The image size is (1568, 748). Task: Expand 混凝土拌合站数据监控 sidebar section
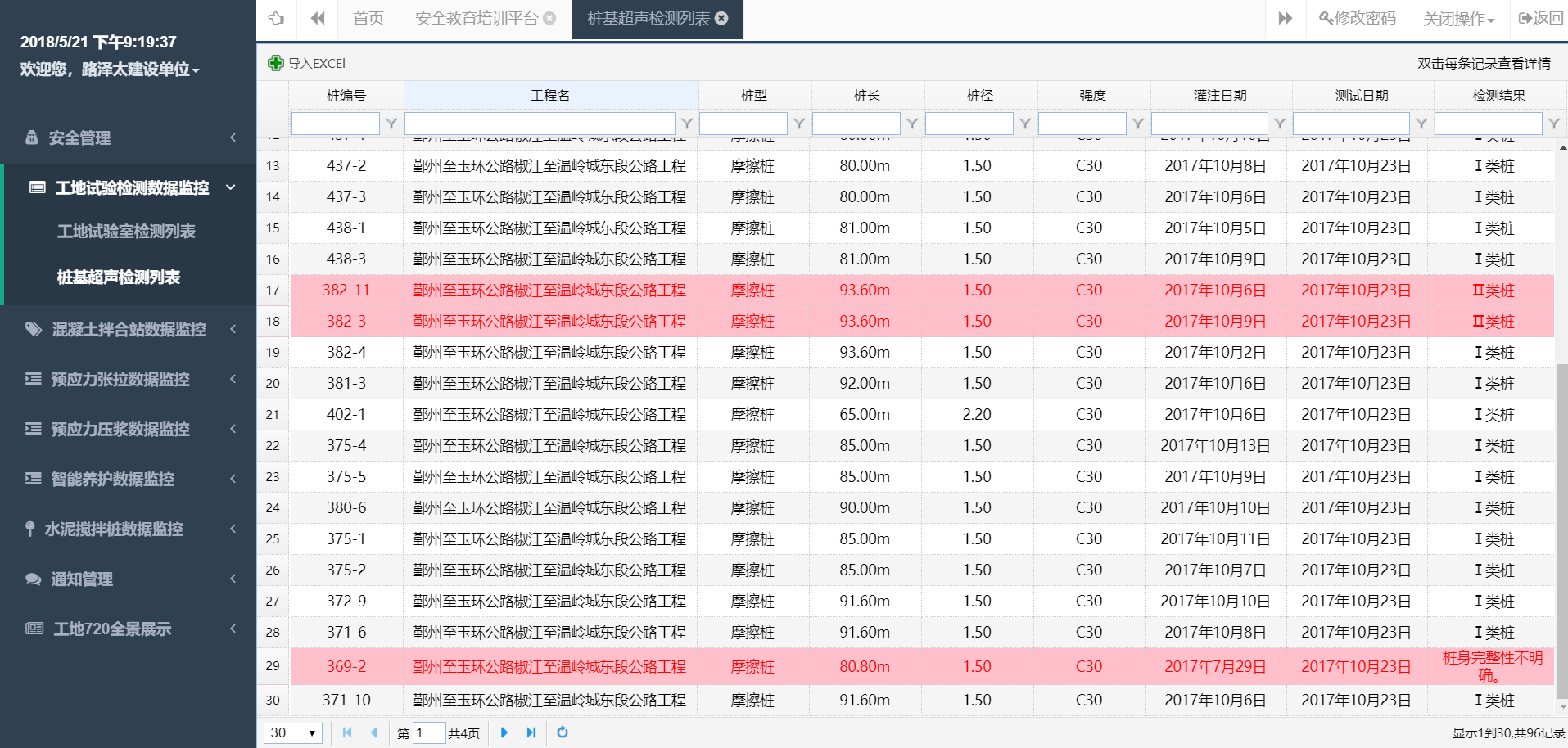[131, 329]
